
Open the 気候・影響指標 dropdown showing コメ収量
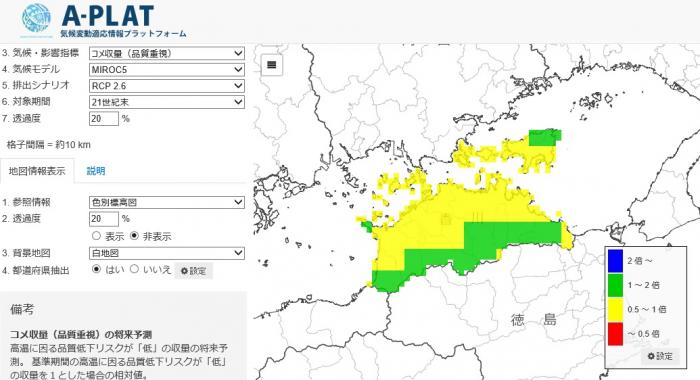coord(167,53)
